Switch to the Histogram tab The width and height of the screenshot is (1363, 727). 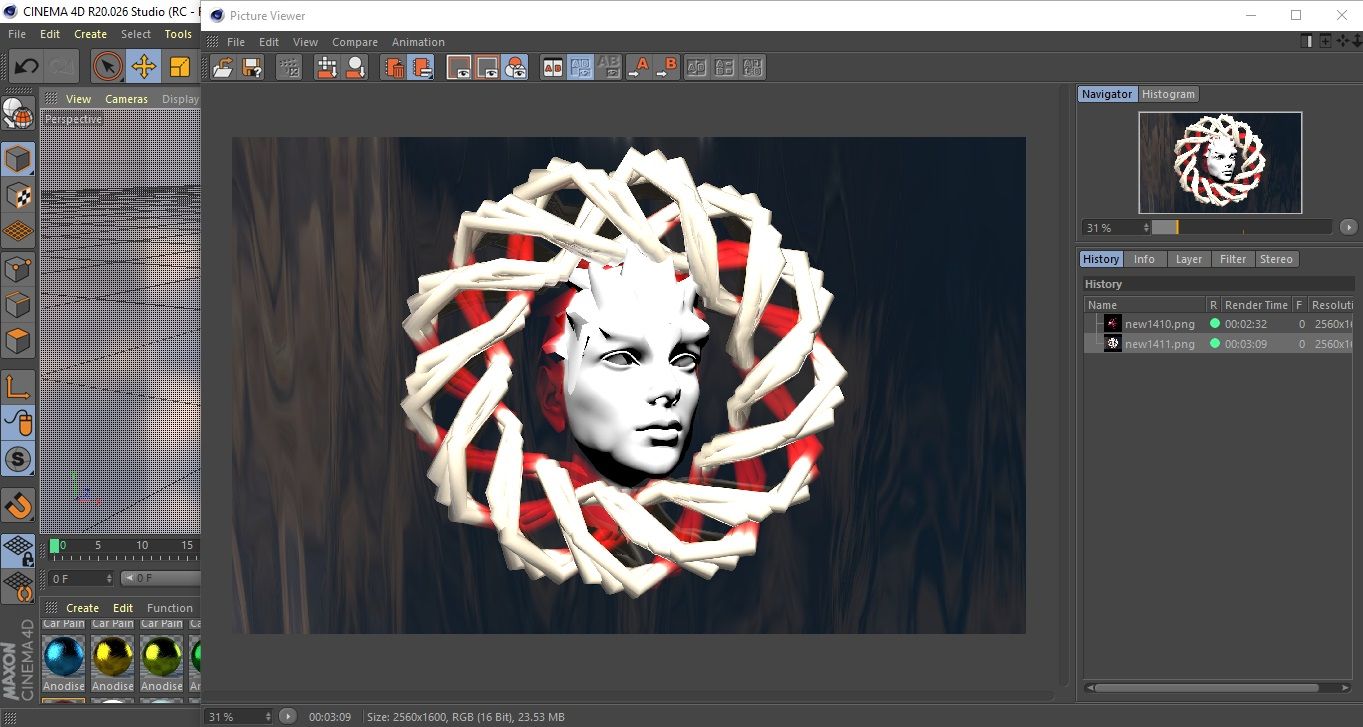point(1168,94)
